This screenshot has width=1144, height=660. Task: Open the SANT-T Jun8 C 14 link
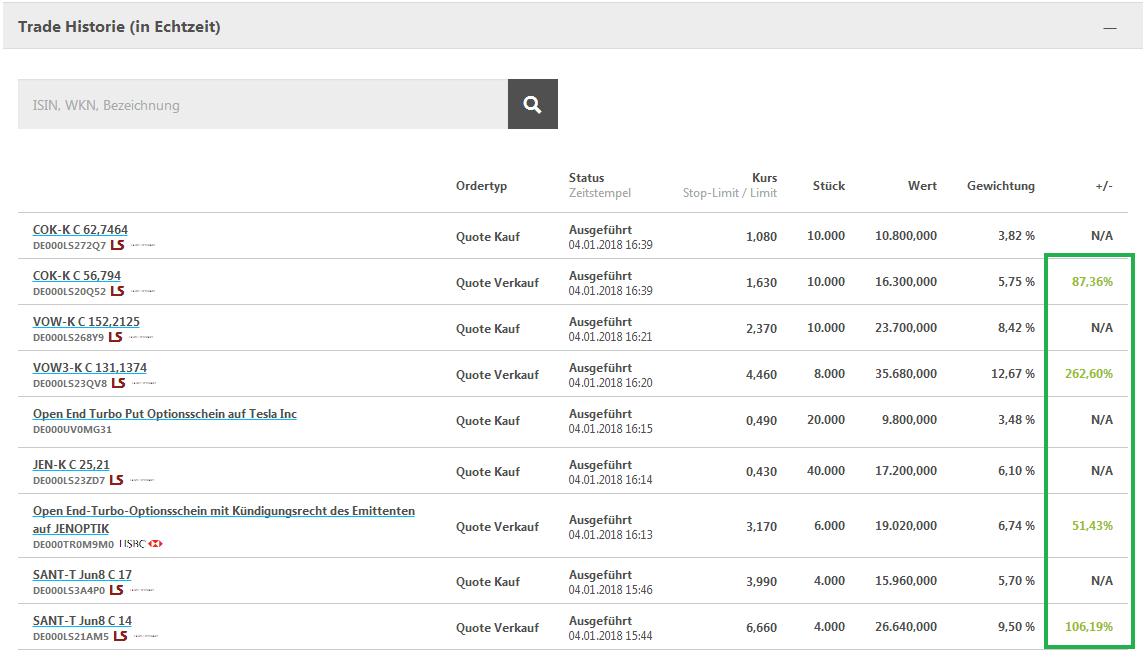(x=82, y=621)
